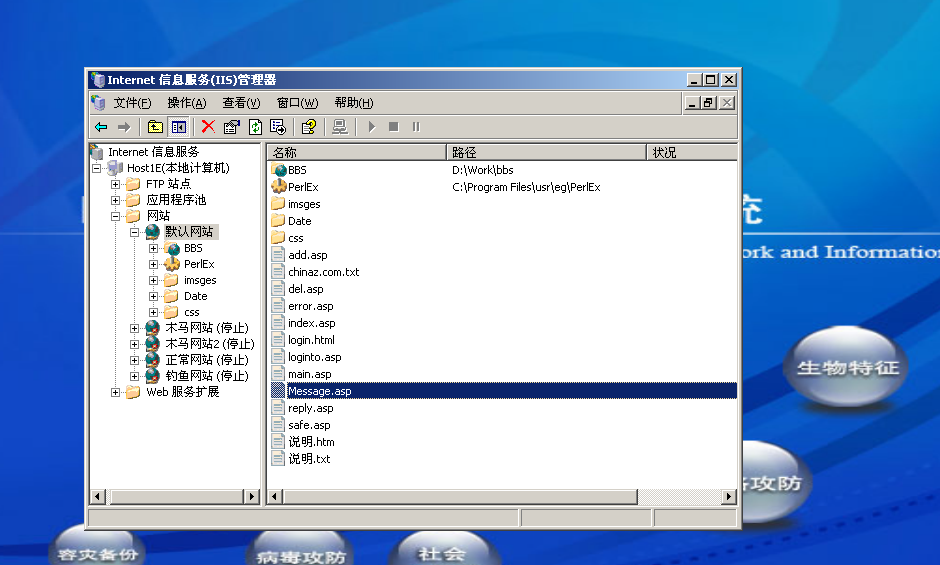Go up one level with folder icon
The width and height of the screenshot is (940, 565).
click(155, 127)
